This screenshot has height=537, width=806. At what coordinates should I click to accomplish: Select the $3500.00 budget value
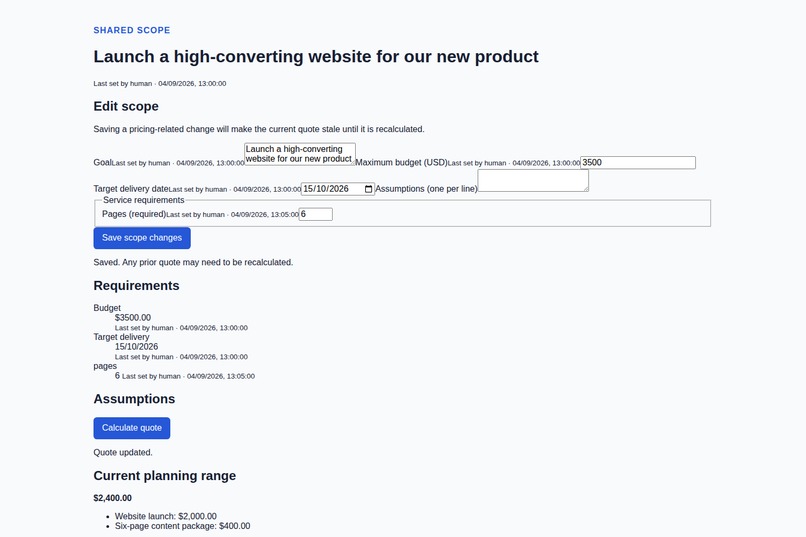pyautogui.click(x=133, y=318)
